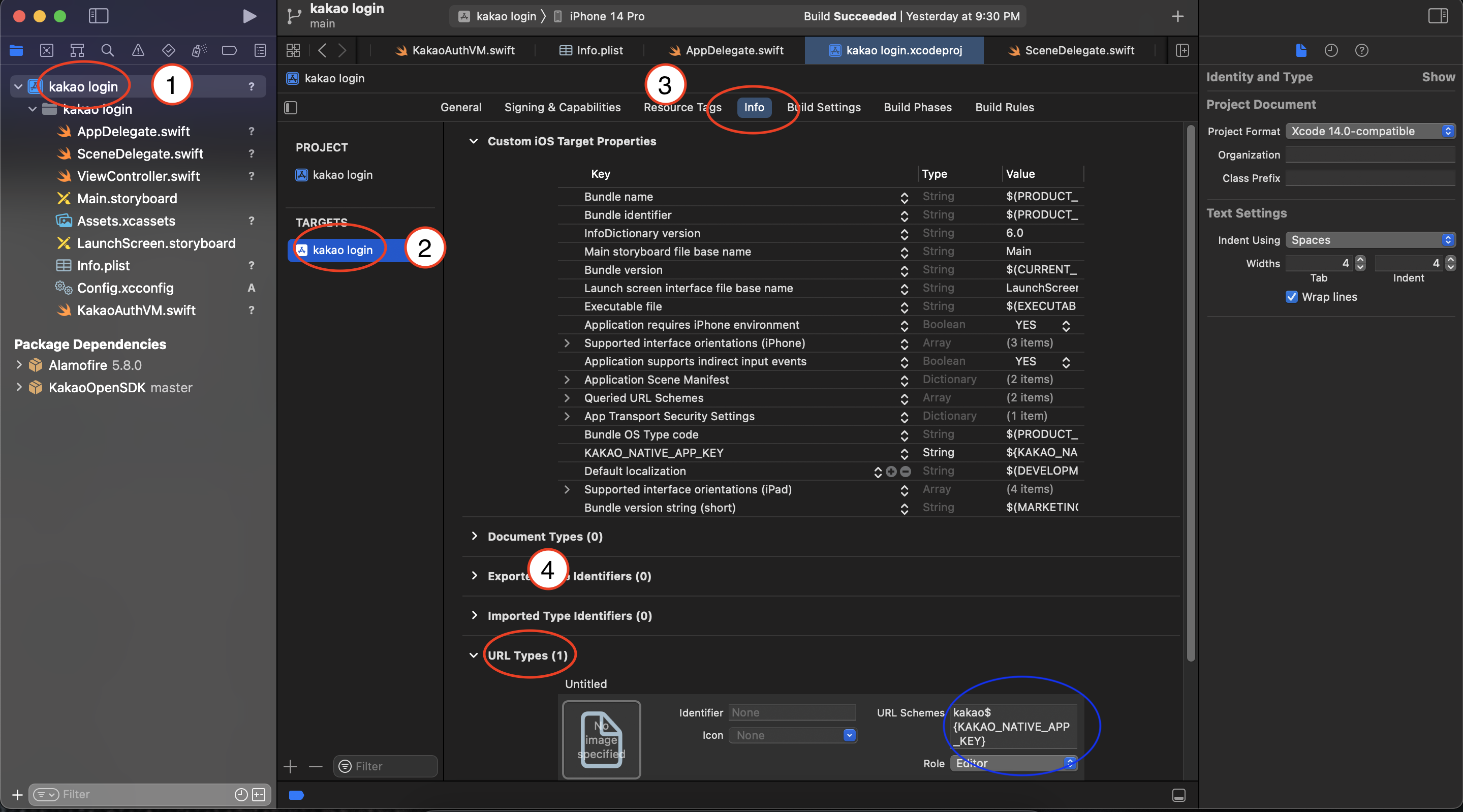Toggle the navigator sidebar icon
1463x812 pixels.
(98, 16)
